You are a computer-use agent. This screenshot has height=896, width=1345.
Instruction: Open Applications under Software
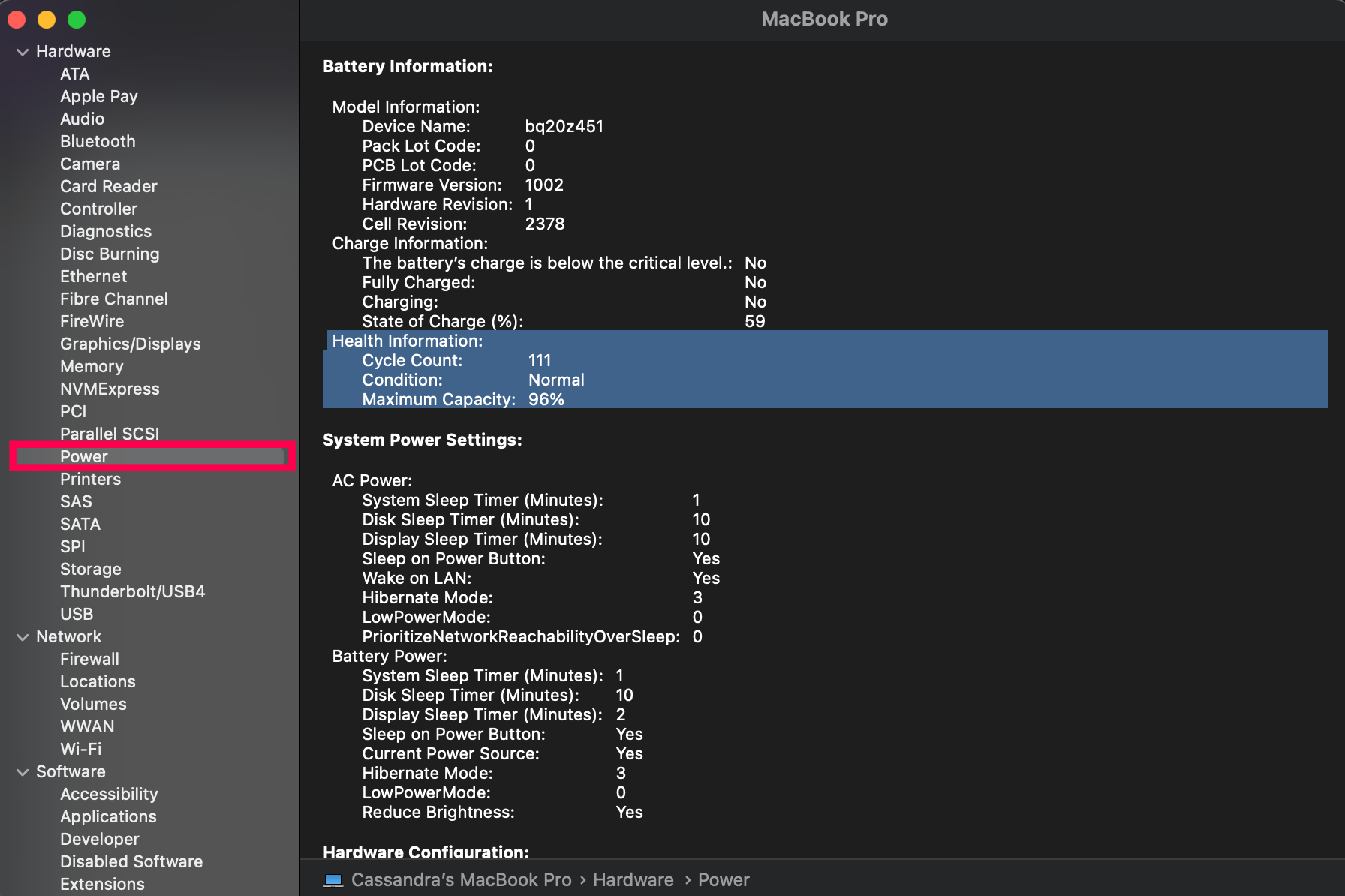tap(108, 816)
